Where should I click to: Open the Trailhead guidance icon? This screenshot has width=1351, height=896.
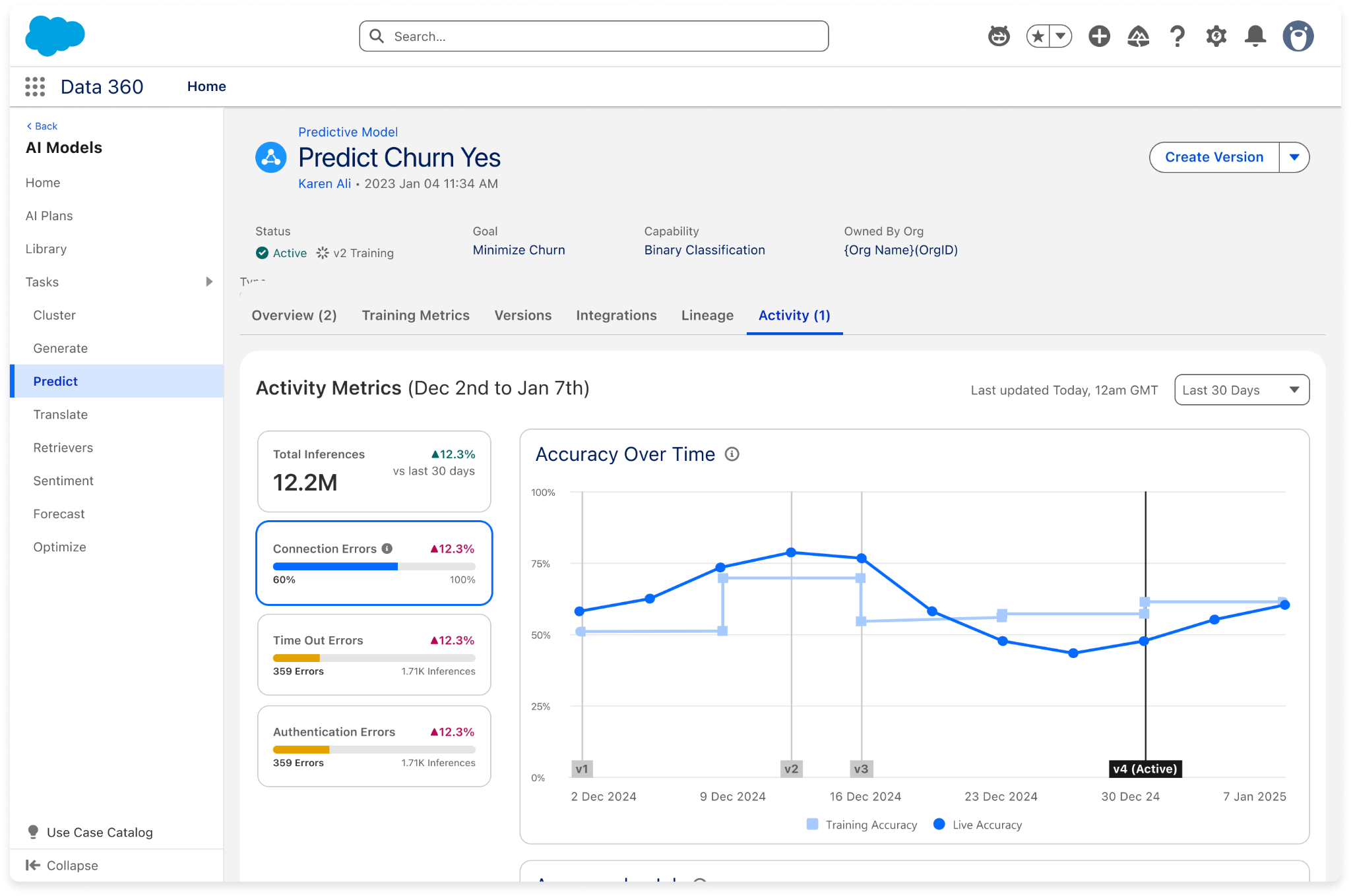point(1138,36)
